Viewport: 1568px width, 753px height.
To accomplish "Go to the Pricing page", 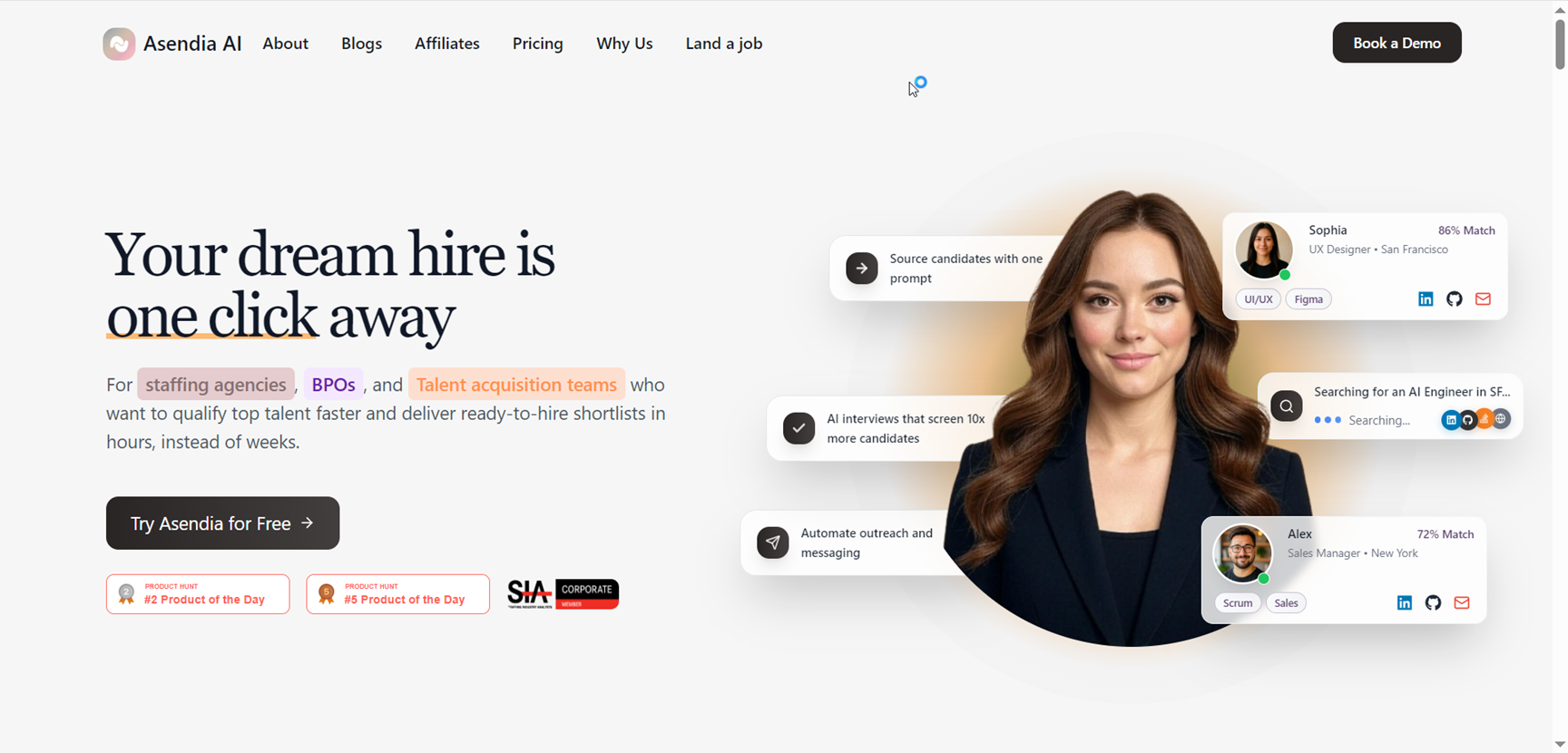I will point(538,44).
